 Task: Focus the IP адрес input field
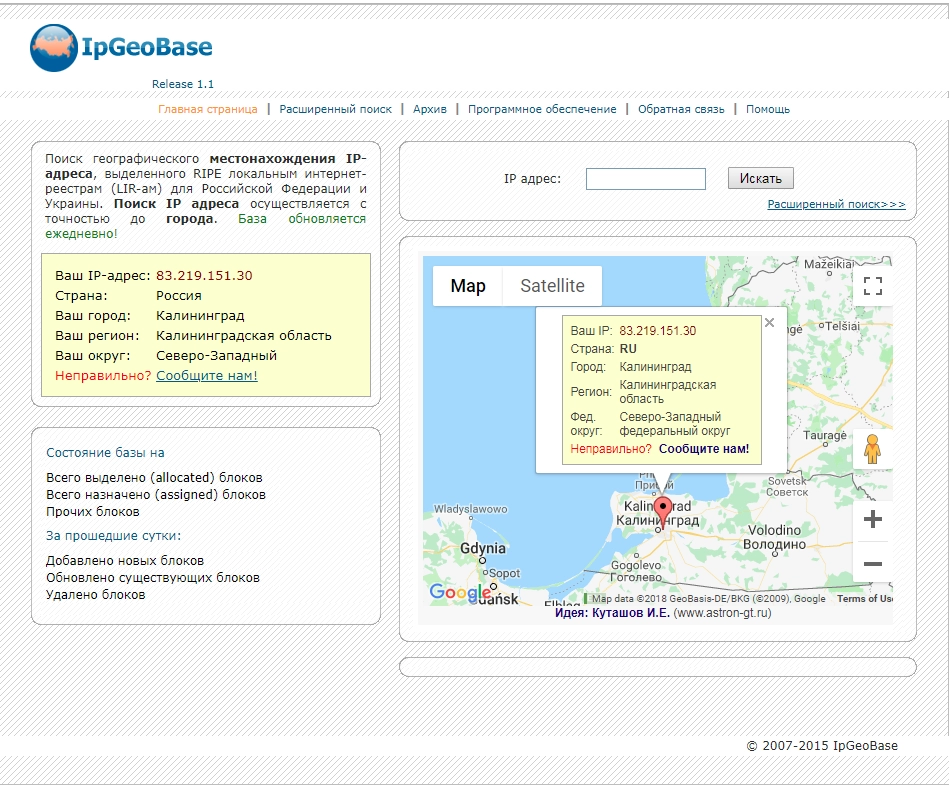point(646,179)
